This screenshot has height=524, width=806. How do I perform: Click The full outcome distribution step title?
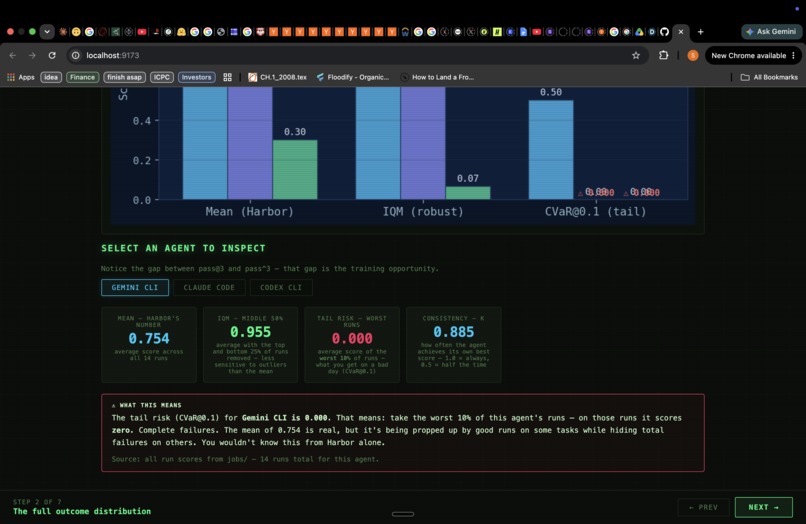82,511
